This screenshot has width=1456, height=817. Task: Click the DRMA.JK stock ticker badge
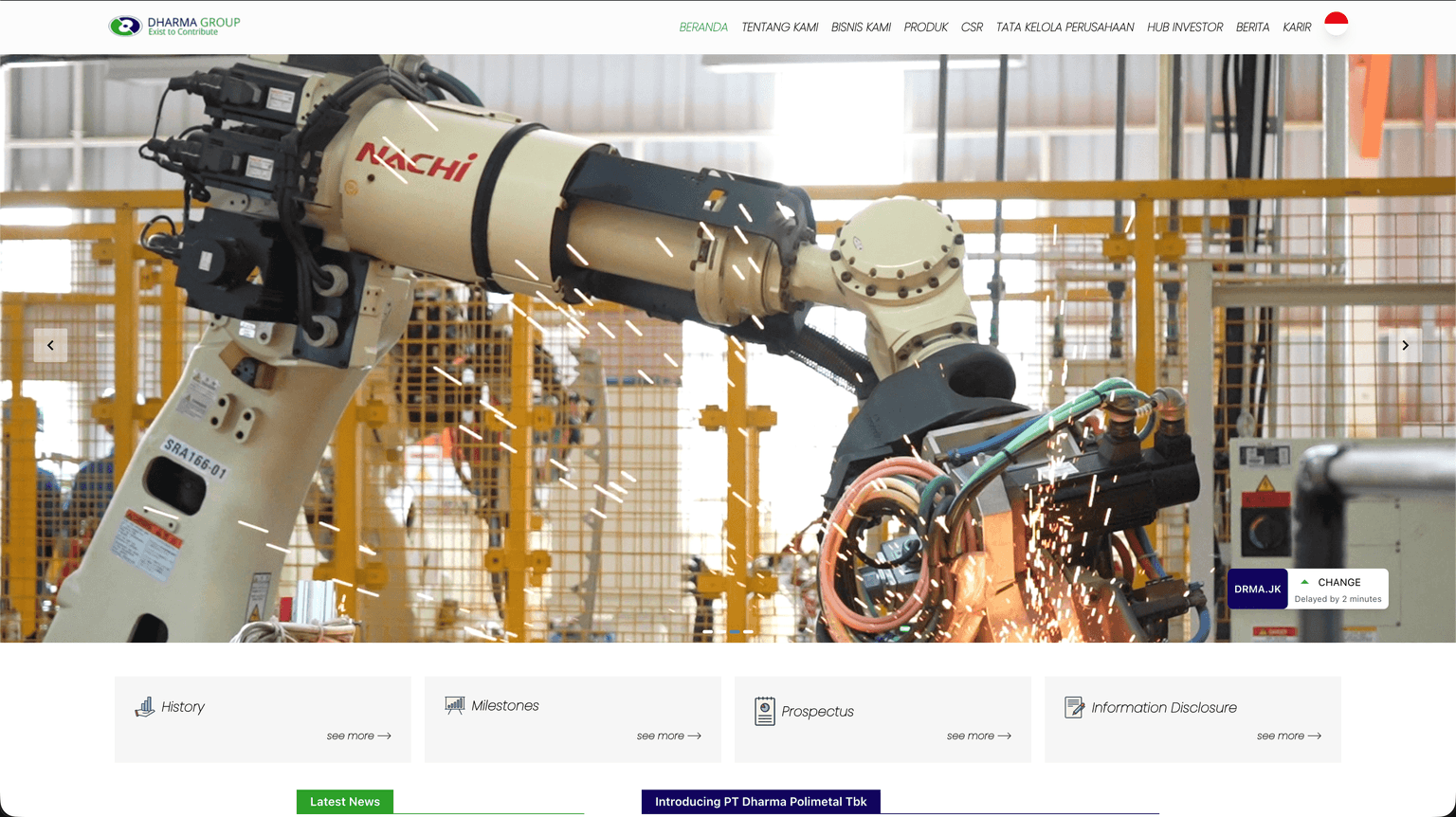click(x=1258, y=589)
